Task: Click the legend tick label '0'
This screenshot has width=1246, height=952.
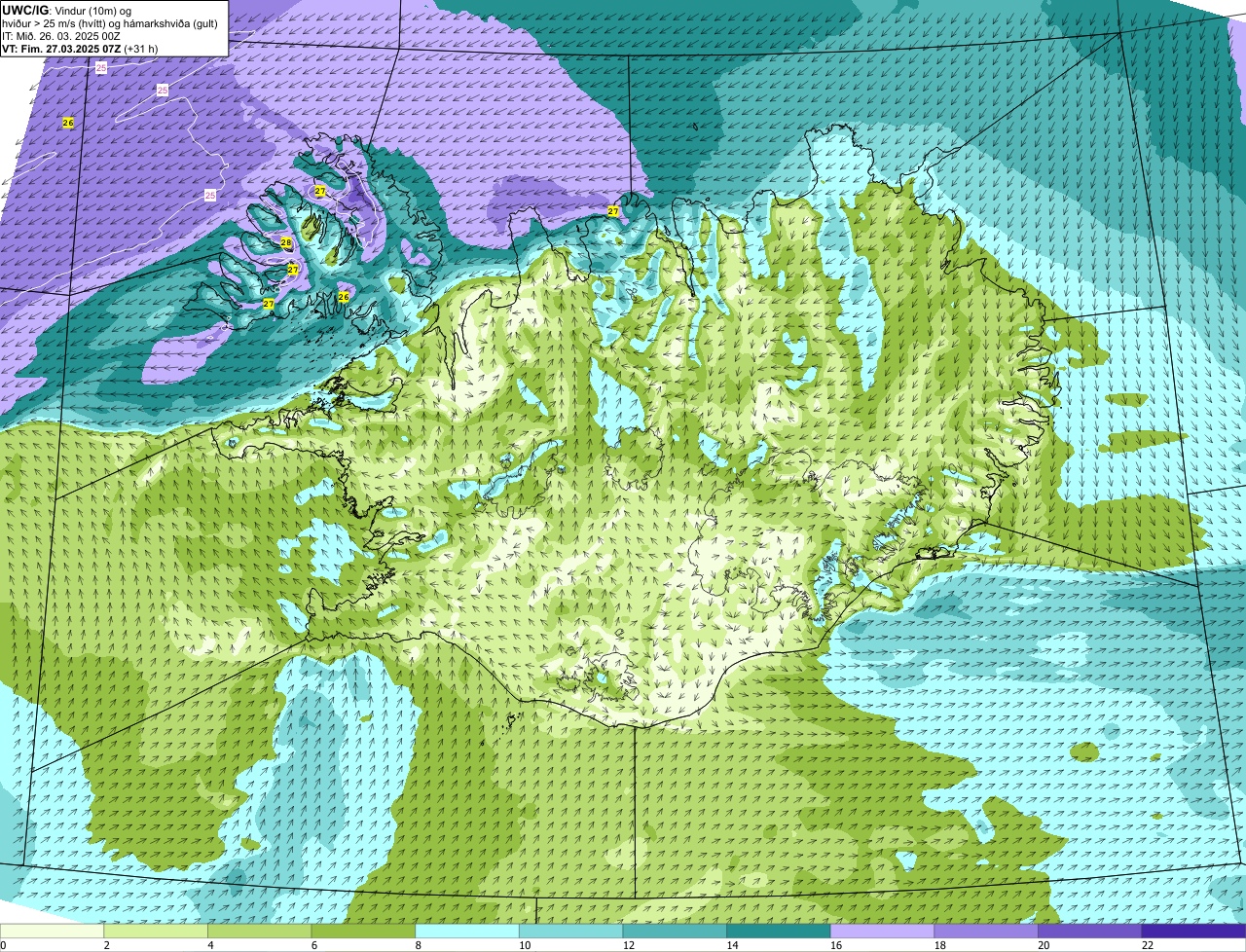Action: (x=3, y=945)
